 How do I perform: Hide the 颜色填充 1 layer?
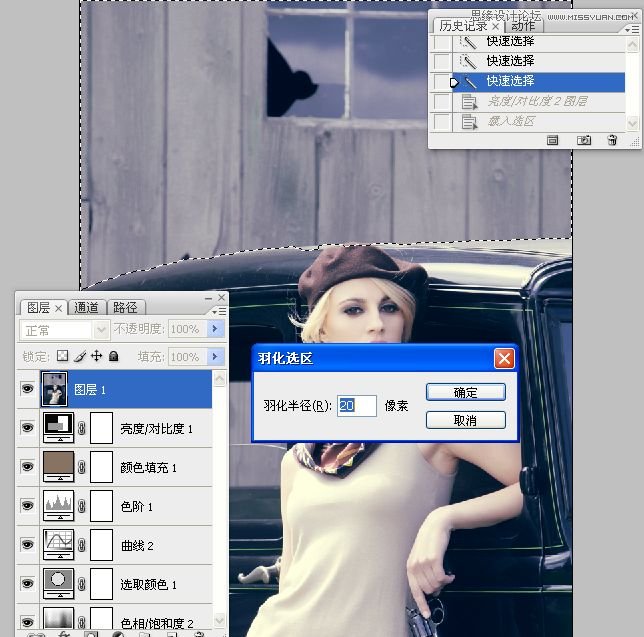pos(27,467)
